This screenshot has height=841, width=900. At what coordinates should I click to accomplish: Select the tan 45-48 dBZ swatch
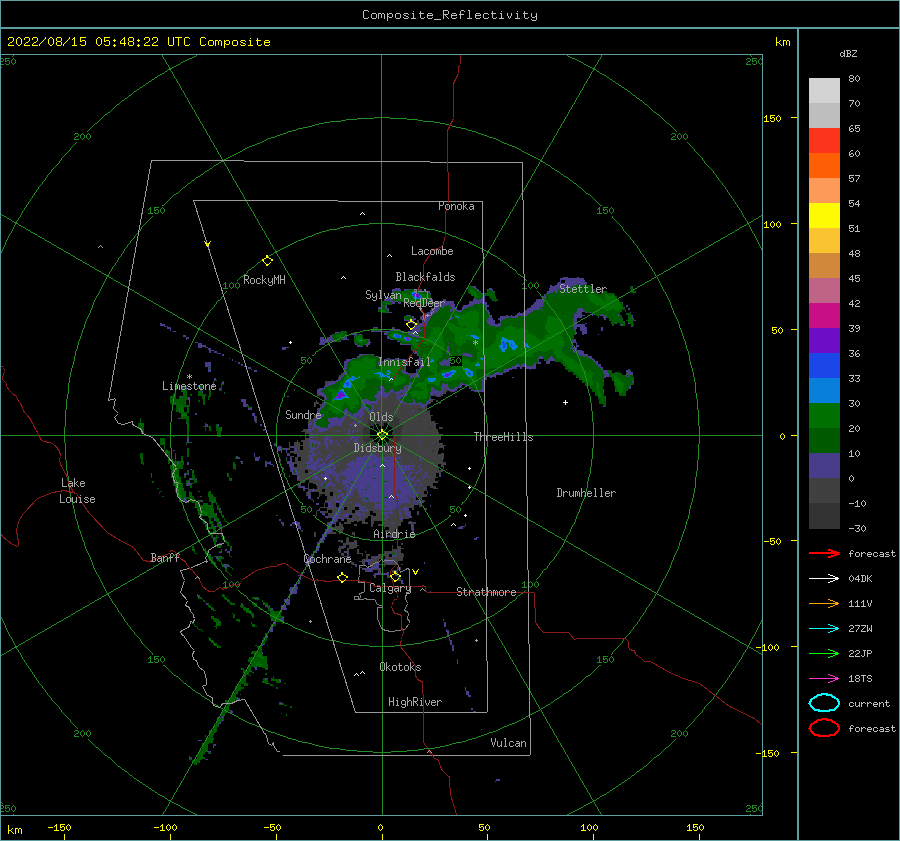[x=824, y=265]
